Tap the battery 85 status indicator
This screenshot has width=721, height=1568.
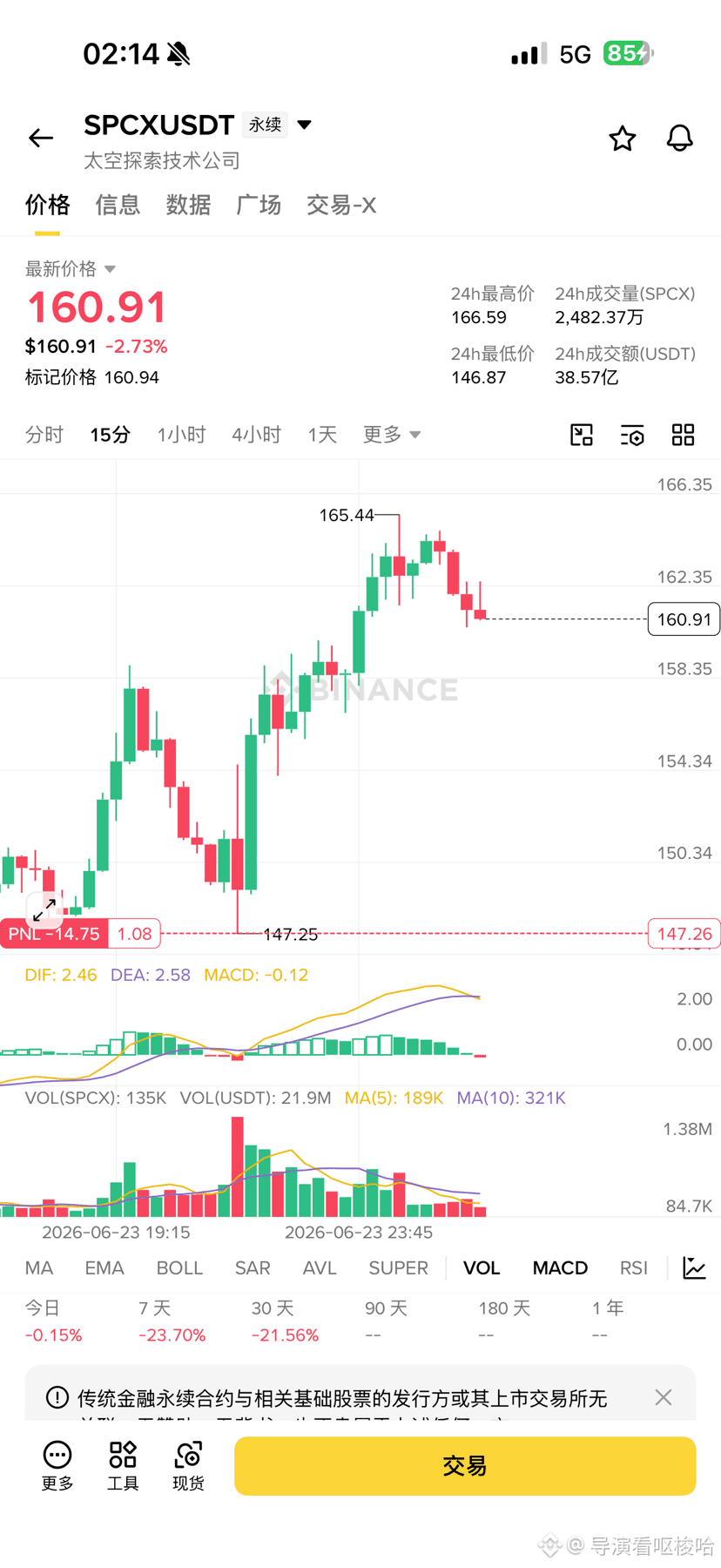[628, 54]
